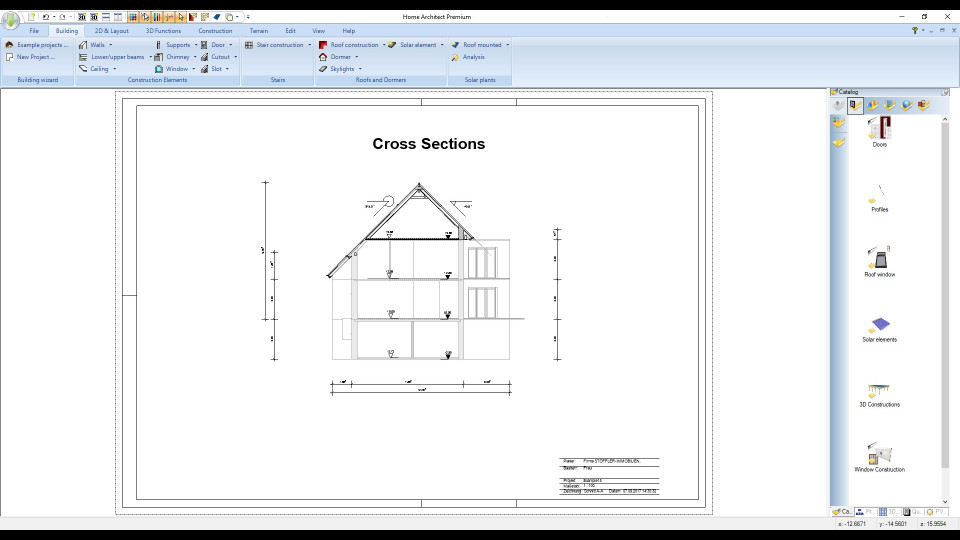Tile windows horizontally icon
Image resolution: width=960 pixels, height=540 pixels.
pos(106,17)
